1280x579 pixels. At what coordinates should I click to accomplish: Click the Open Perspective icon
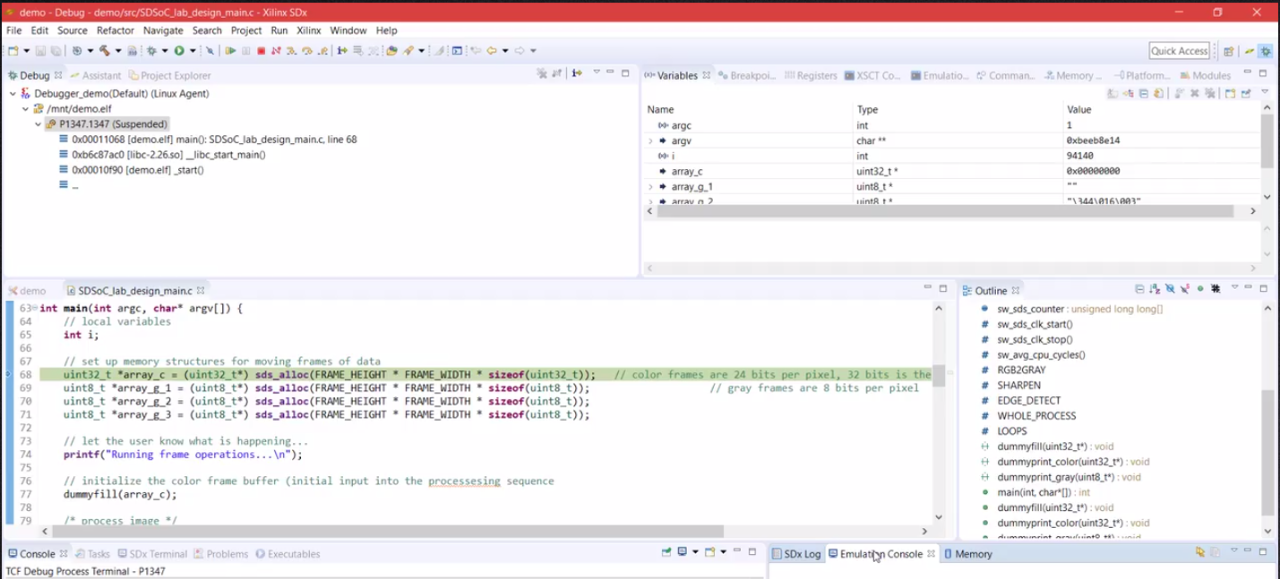pyautogui.click(x=1229, y=51)
